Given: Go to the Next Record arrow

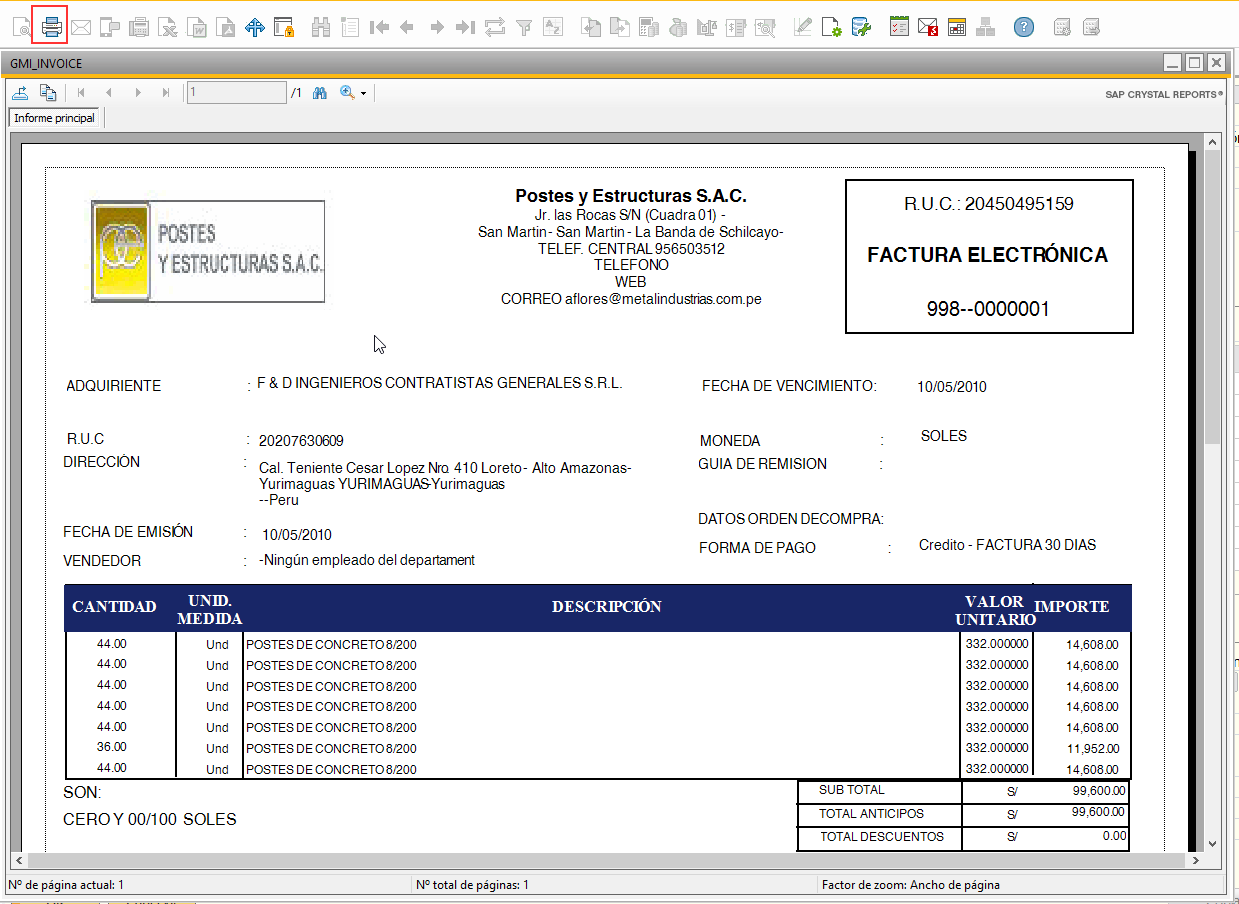Looking at the screenshot, I should 436,27.
